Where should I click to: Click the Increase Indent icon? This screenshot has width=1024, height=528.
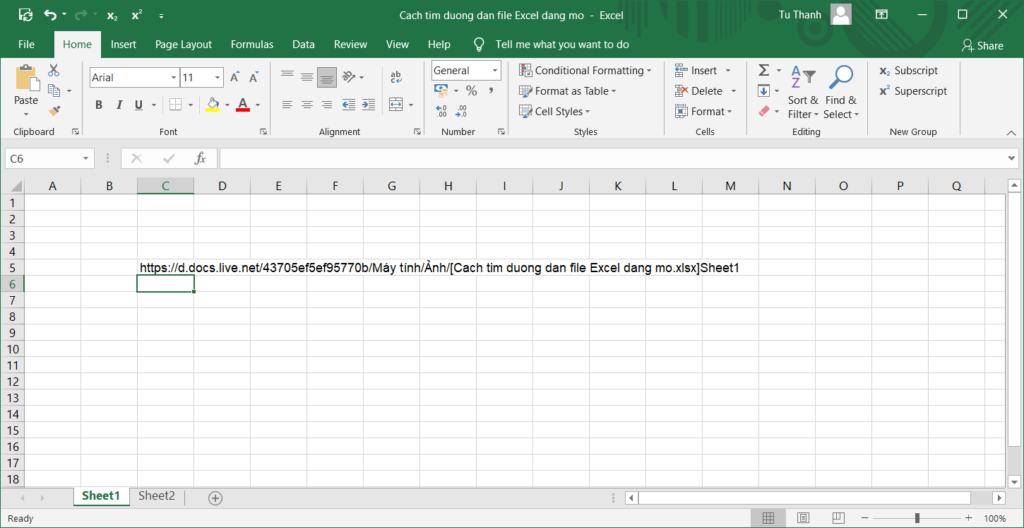pyautogui.click(x=366, y=105)
